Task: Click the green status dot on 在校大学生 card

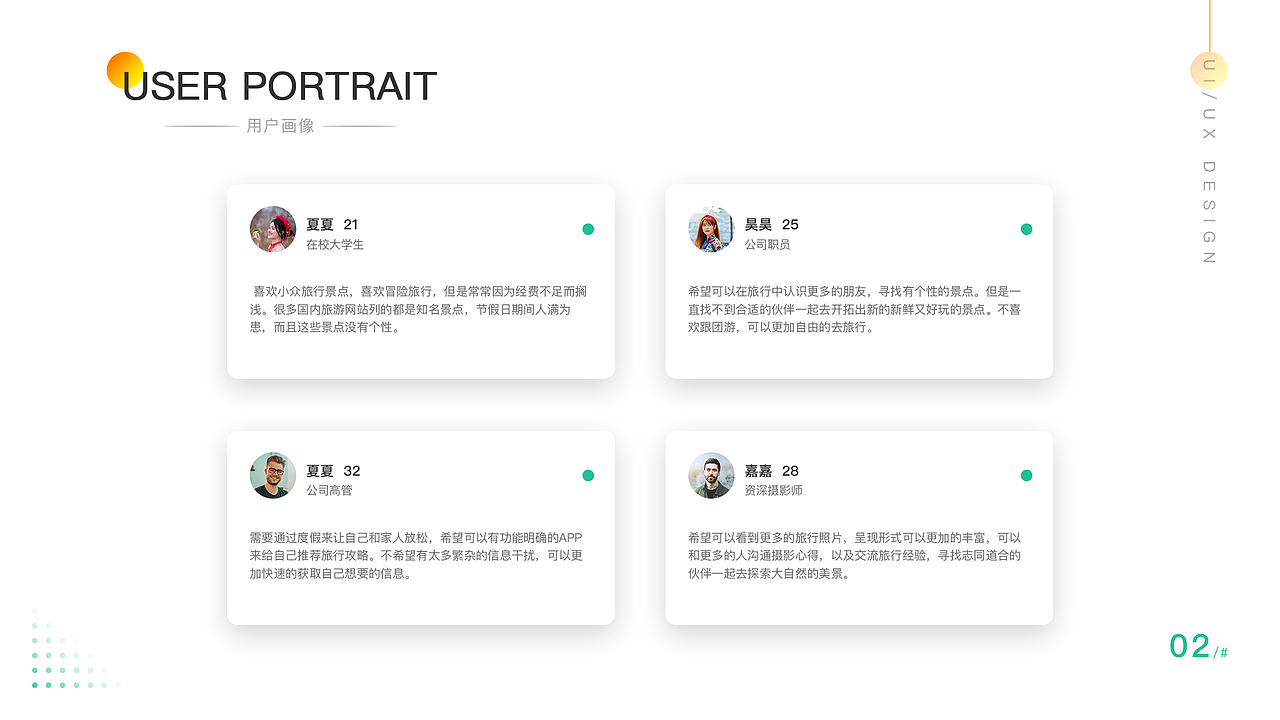Action: coord(588,229)
